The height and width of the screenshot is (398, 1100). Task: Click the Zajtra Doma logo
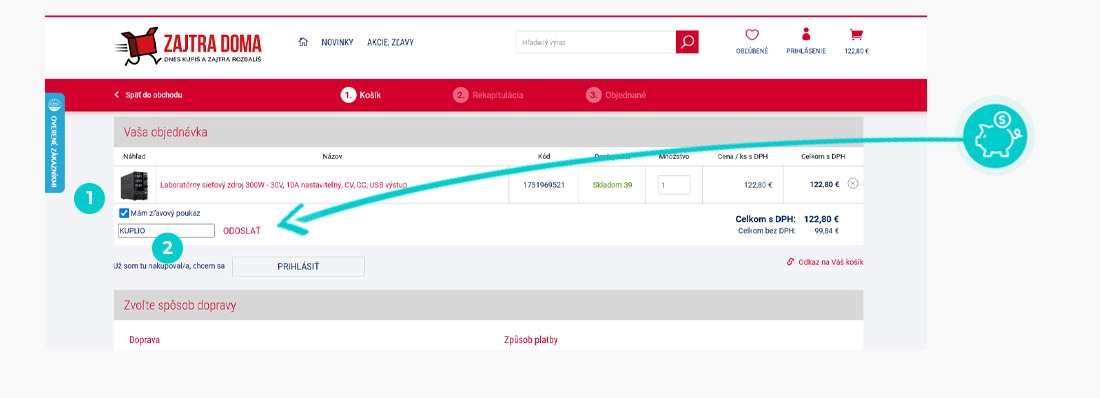click(188, 46)
